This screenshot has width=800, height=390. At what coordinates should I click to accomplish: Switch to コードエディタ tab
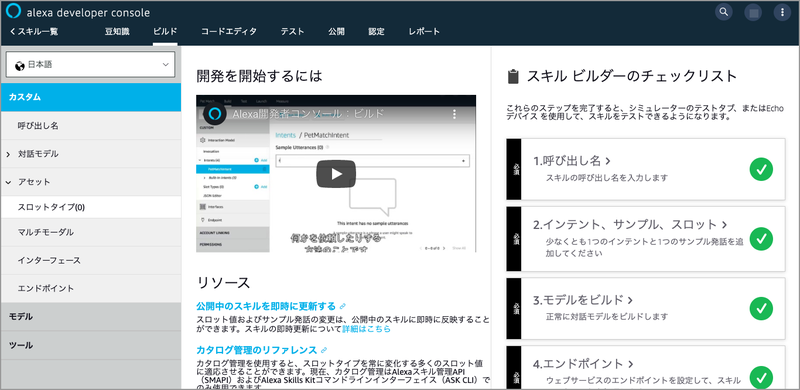[x=229, y=32]
